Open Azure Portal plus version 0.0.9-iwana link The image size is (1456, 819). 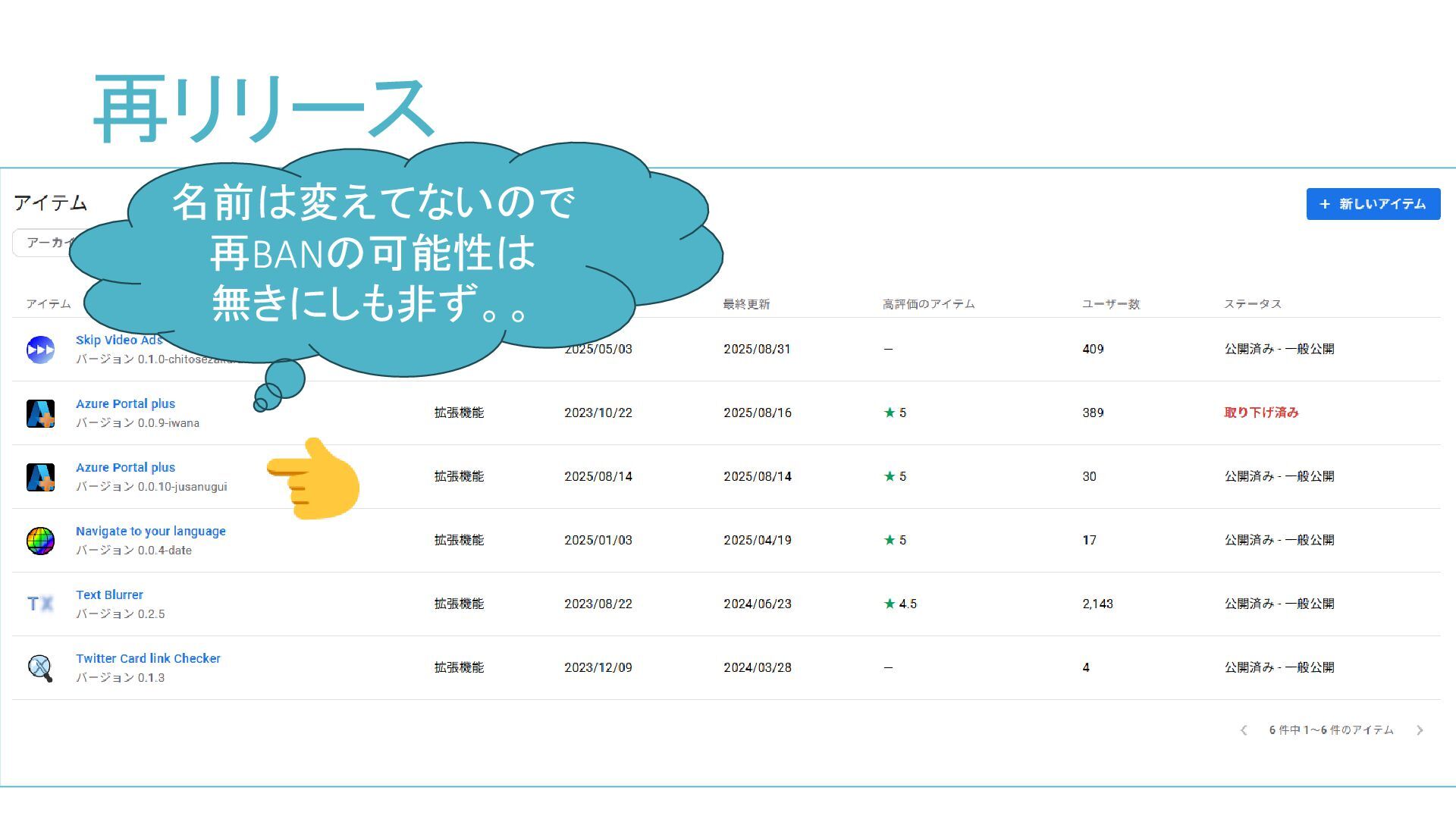(125, 404)
